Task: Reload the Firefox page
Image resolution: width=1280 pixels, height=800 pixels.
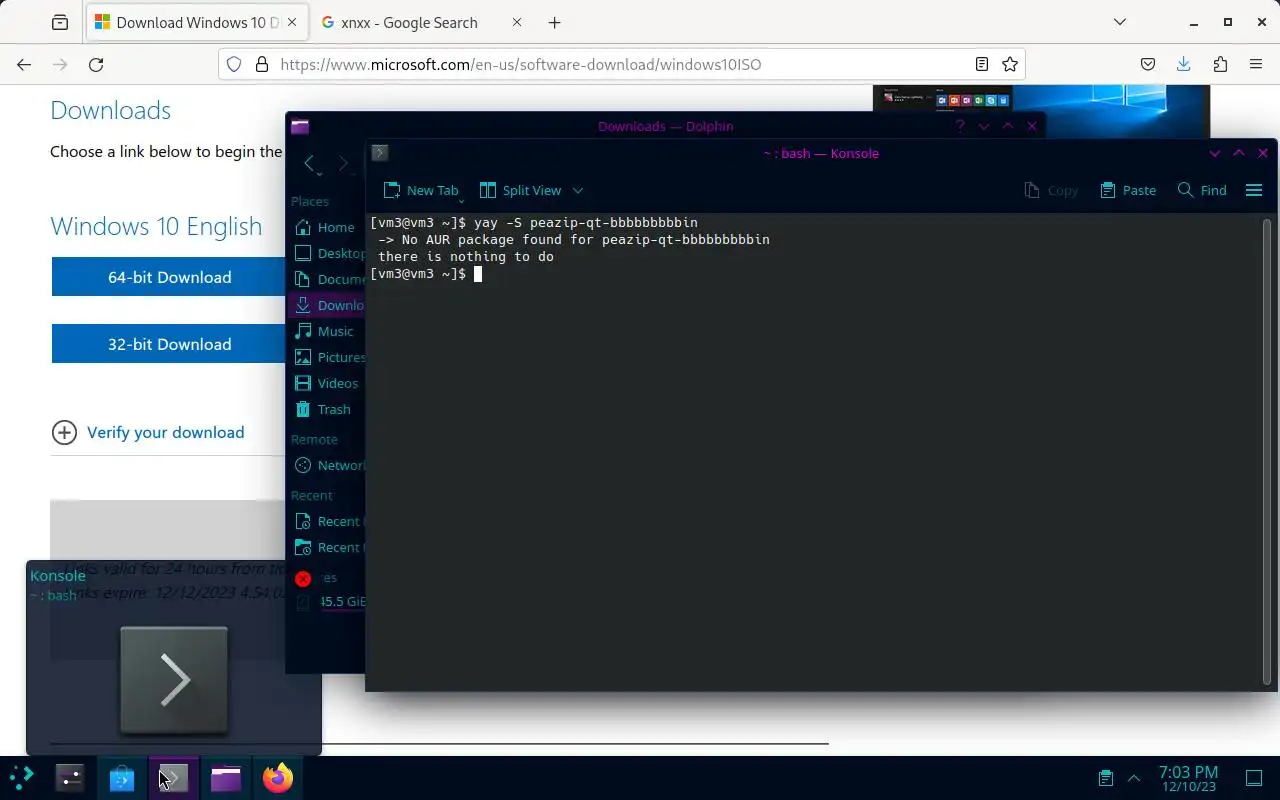Action: tap(96, 64)
